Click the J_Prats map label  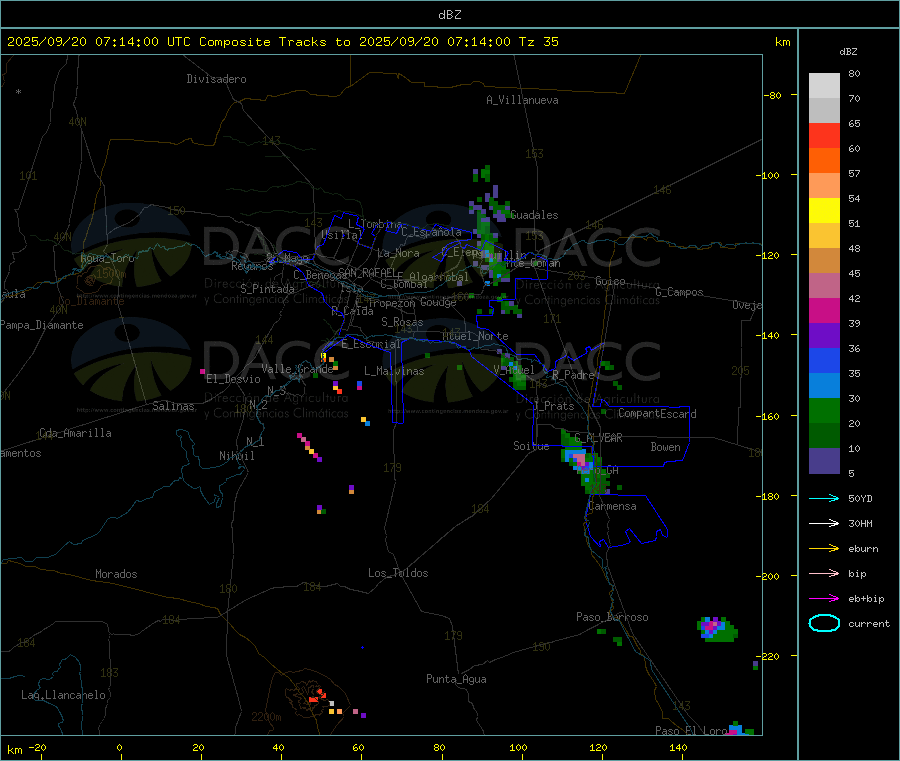(x=553, y=405)
